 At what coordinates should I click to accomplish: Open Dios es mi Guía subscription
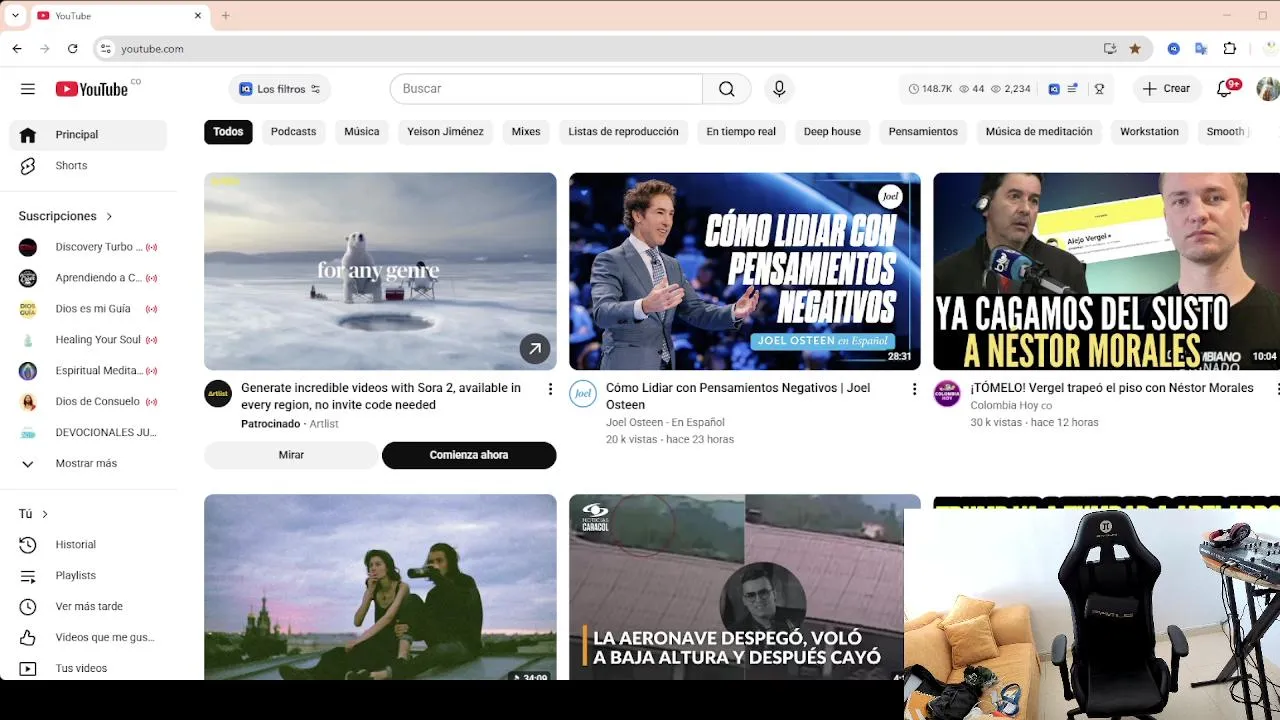[x=88, y=309]
